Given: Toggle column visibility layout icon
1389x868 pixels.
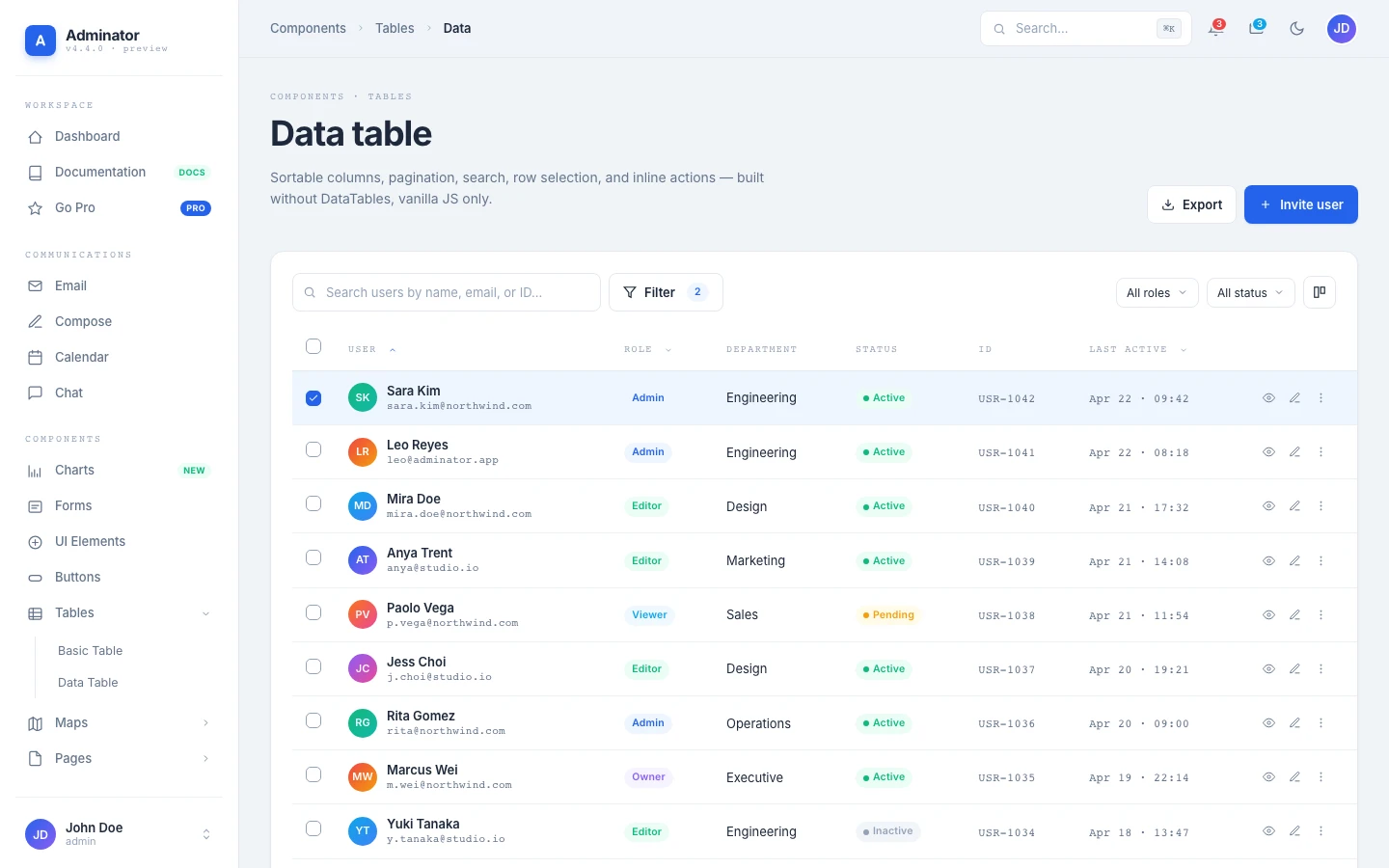Looking at the screenshot, I should coord(1320,292).
